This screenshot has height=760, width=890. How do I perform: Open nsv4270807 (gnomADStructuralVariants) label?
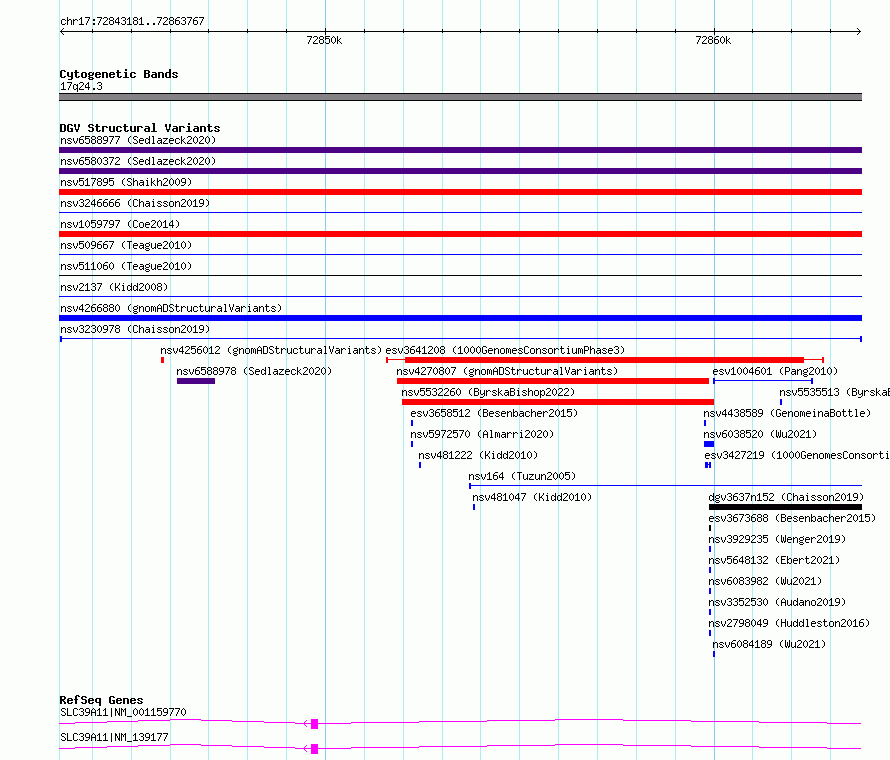pos(507,371)
